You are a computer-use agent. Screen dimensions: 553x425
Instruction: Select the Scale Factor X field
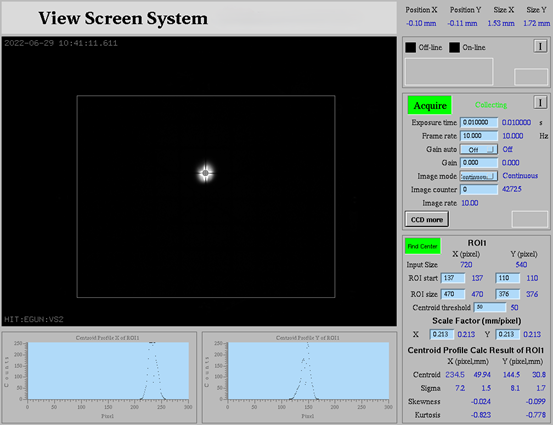point(441,334)
